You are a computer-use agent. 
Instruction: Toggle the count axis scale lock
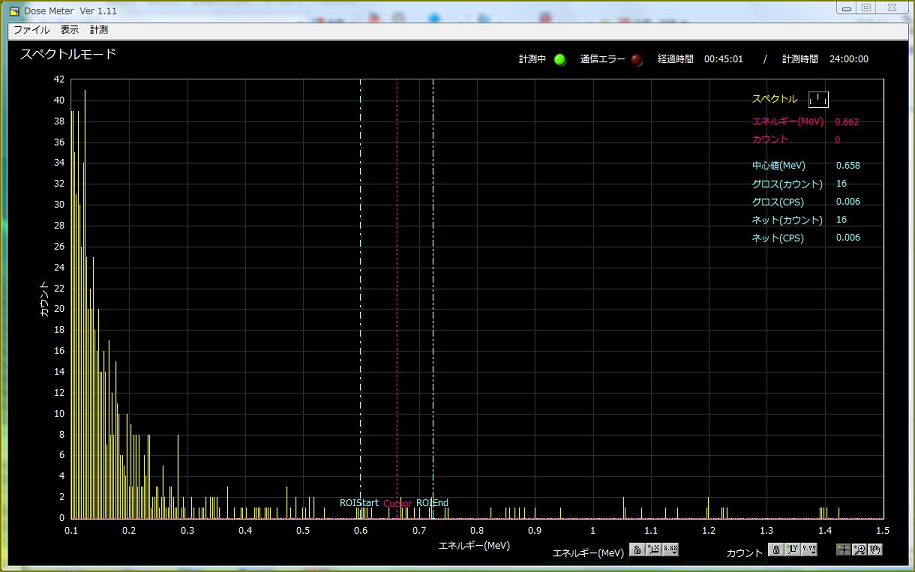click(775, 550)
